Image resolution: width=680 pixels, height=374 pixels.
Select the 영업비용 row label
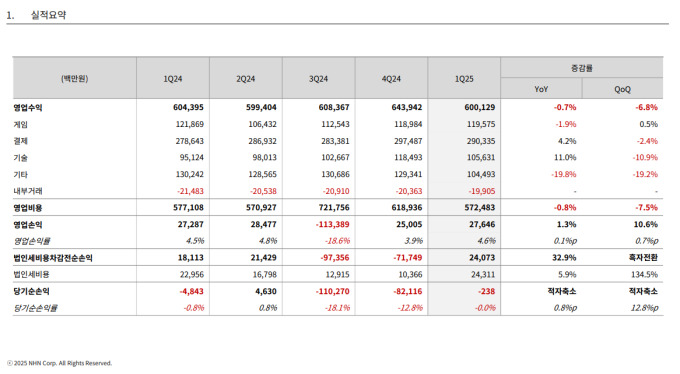coord(28,208)
